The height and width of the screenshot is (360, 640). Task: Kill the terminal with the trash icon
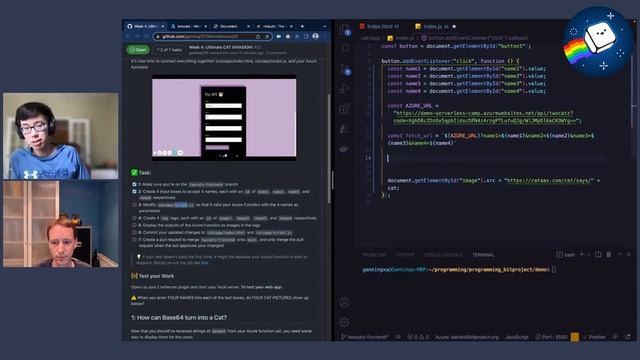[609, 255]
